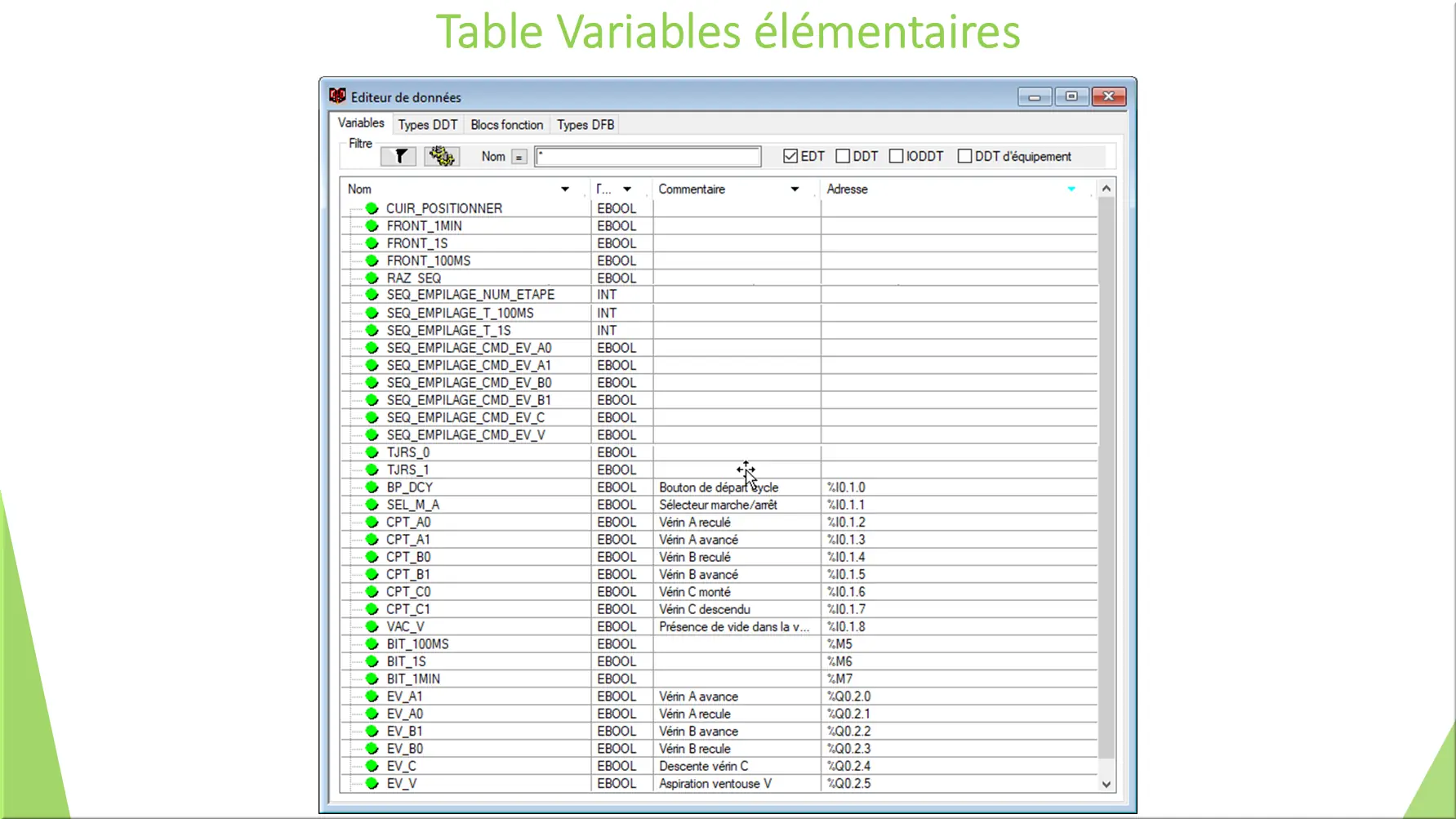Switch to the Types DDT tab
This screenshot has width=1456, height=819.
pos(427,124)
